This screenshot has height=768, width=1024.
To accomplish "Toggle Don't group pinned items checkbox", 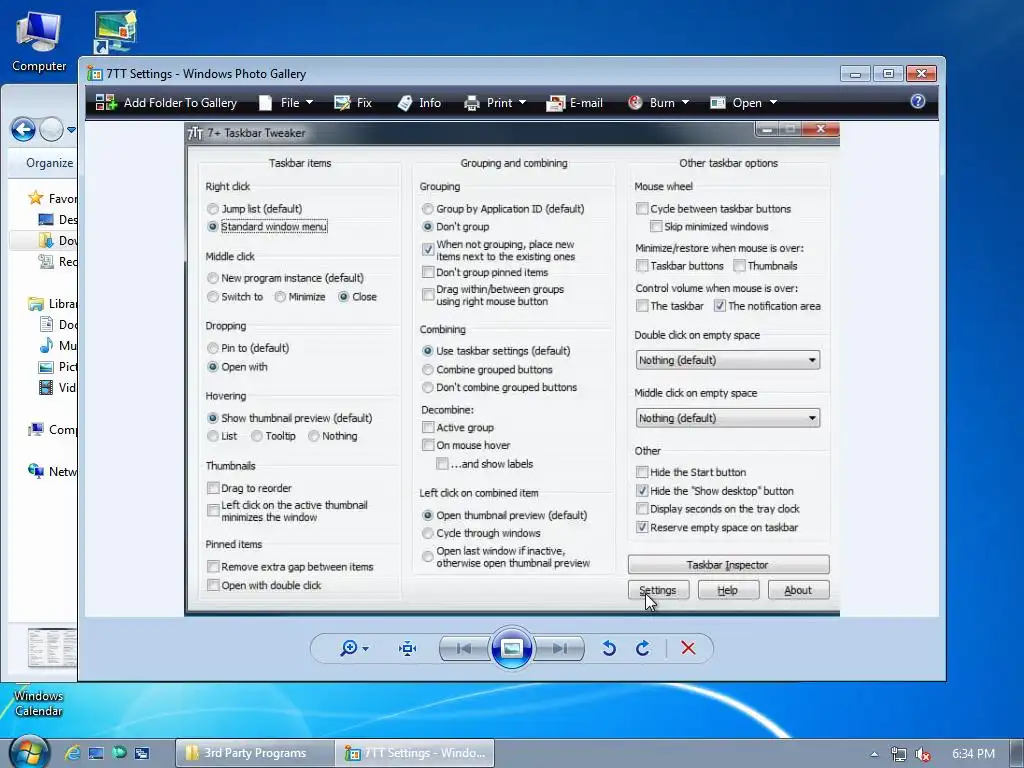I will coord(428,272).
